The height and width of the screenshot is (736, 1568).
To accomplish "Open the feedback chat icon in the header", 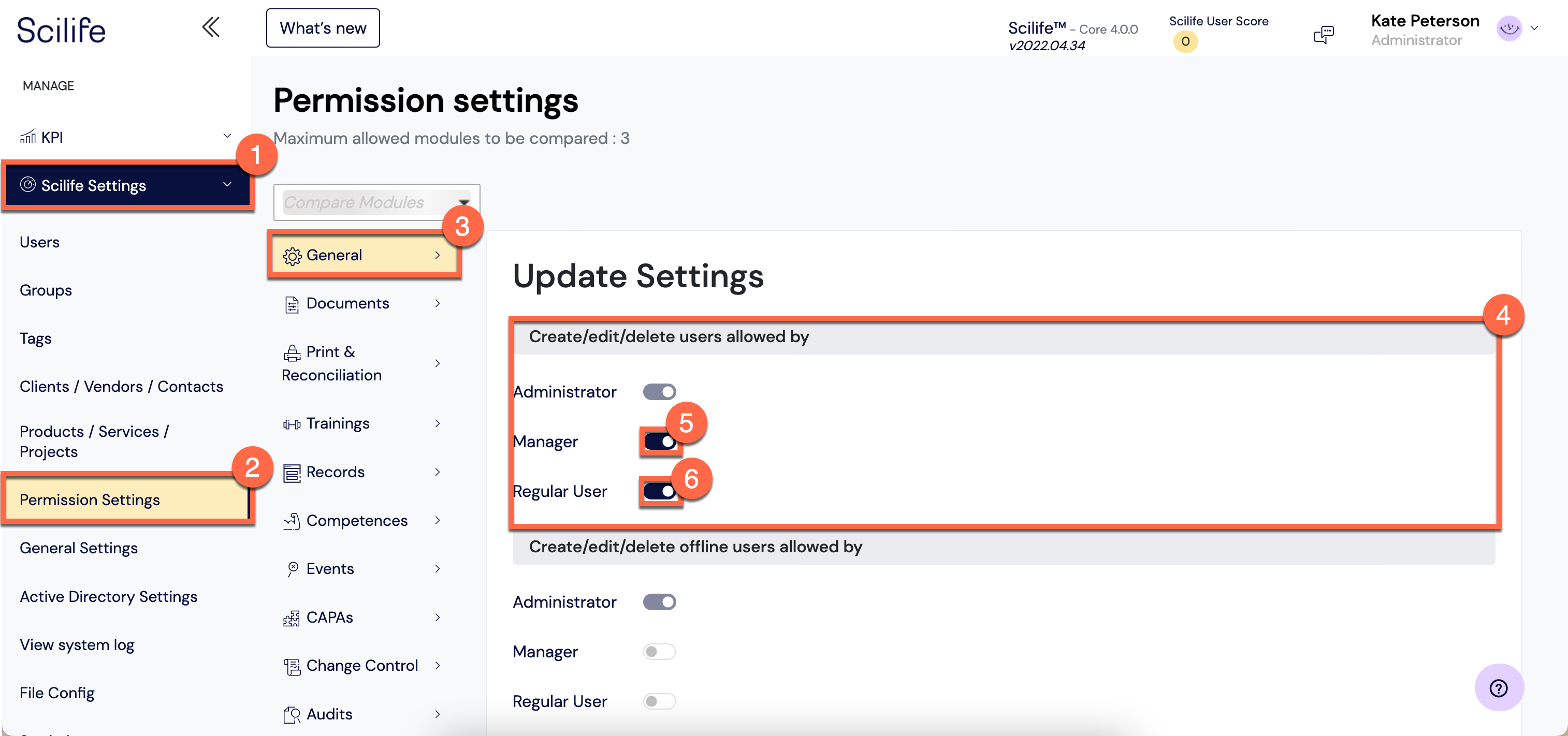I will tap(1324, 34).
